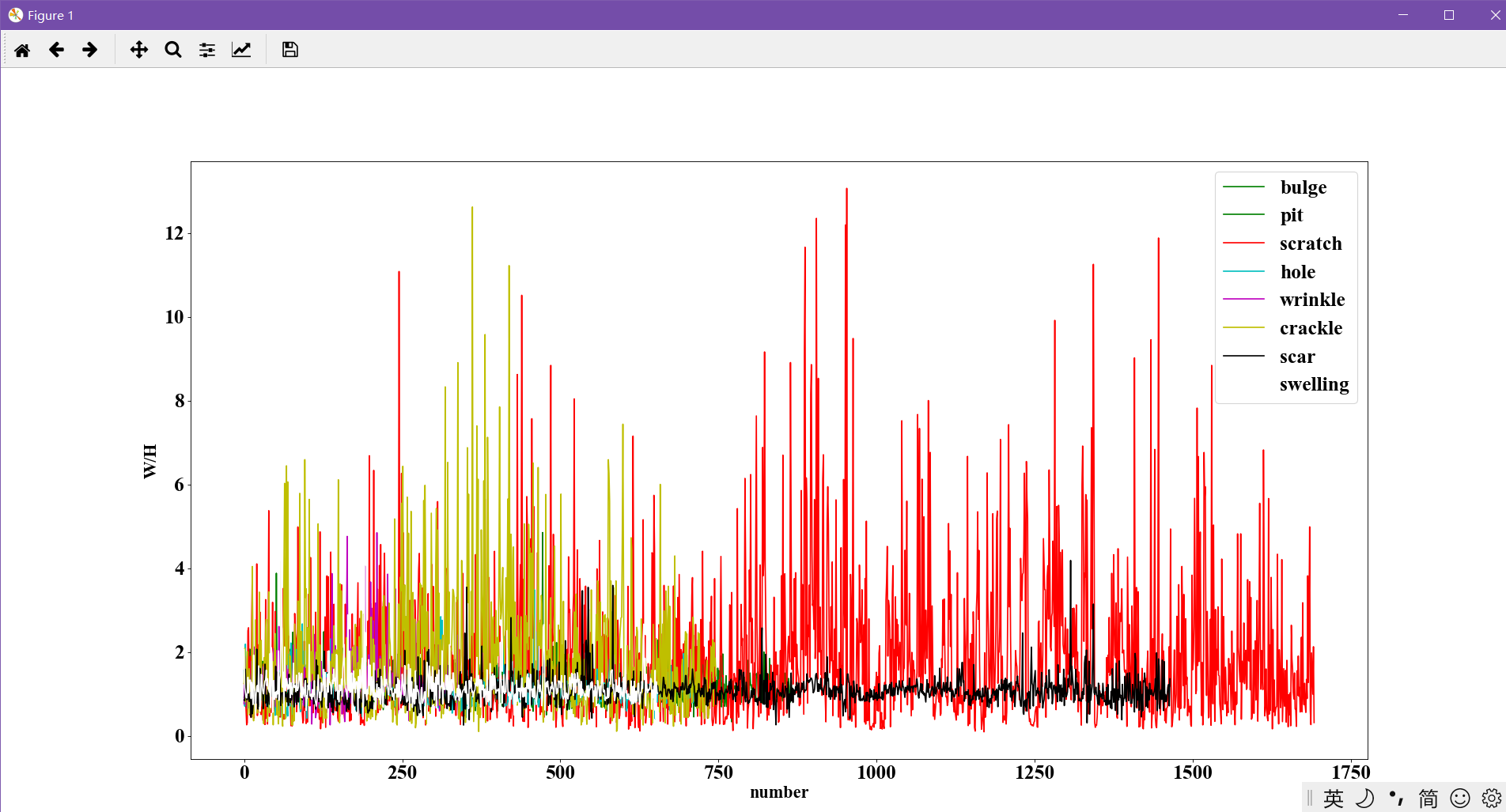The width and height of the screenshot is (1506, 812).
Task: Click the cyan hole line sample in legend
Action: (x=1243, y=271)
